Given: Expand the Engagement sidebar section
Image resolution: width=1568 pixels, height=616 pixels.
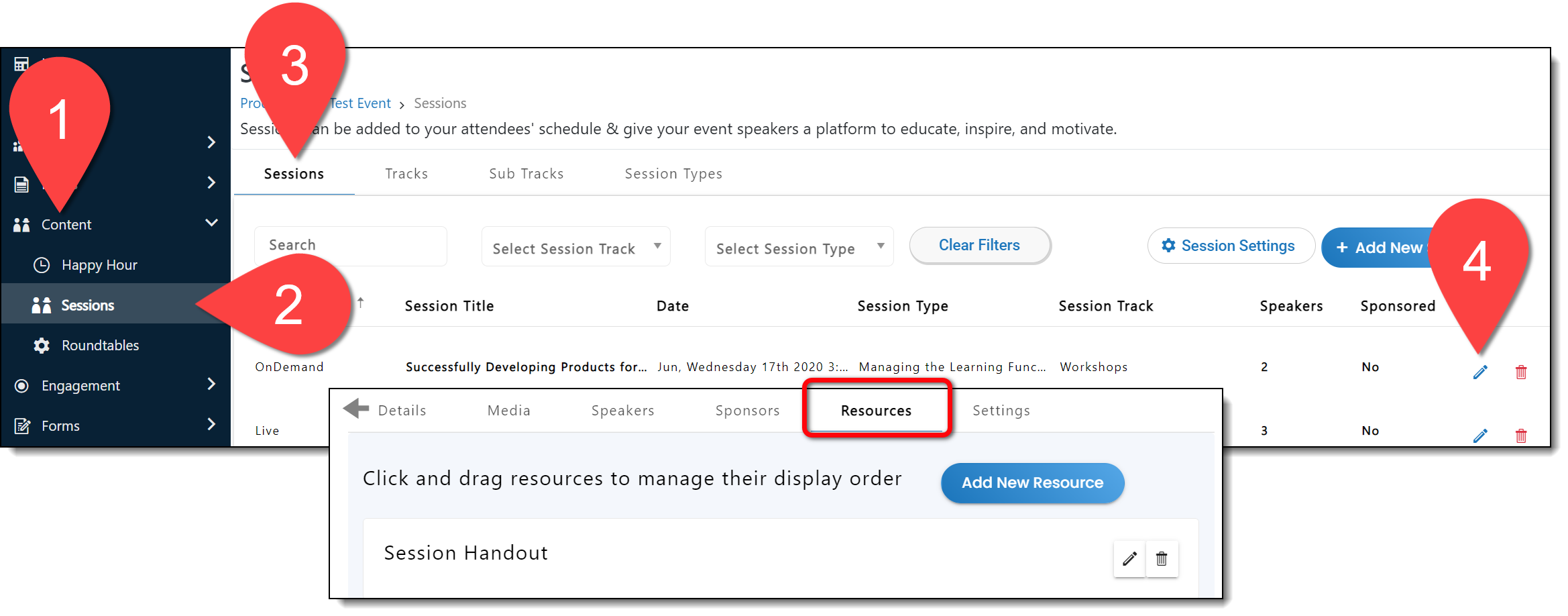Looking at the screenshot, I should [x=211, y=384].
